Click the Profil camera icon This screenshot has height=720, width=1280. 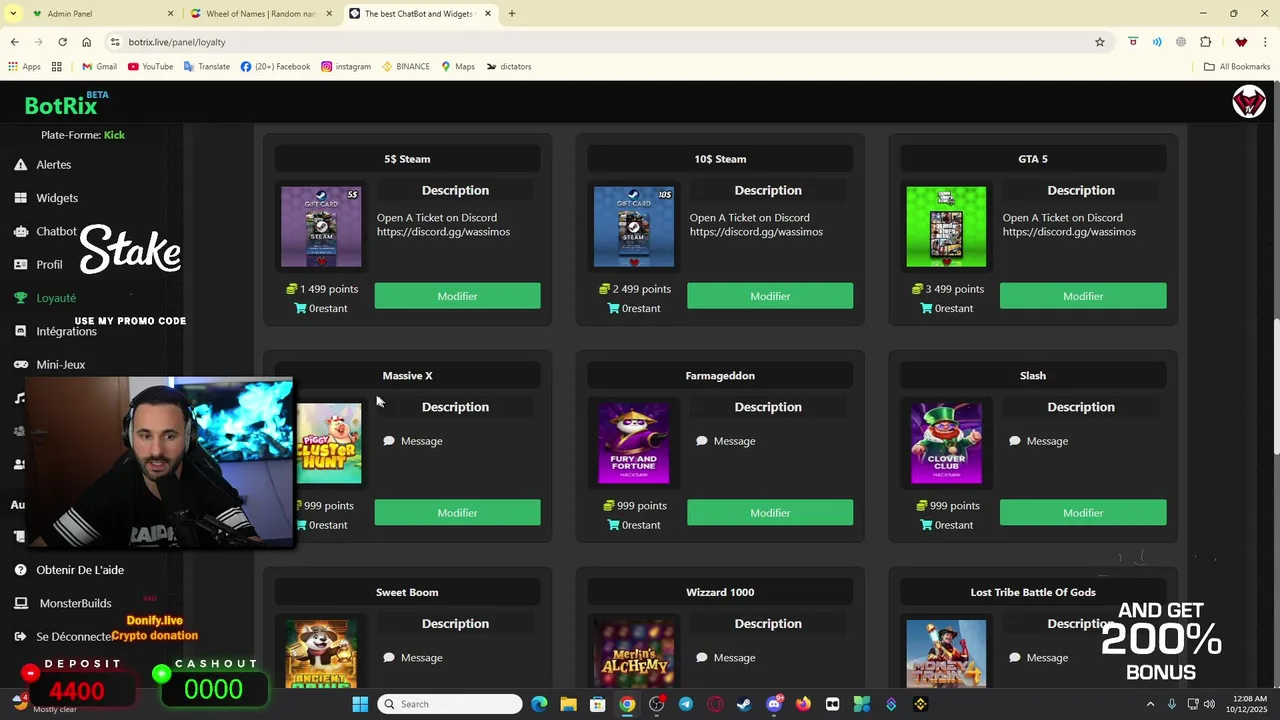[20, 265]
